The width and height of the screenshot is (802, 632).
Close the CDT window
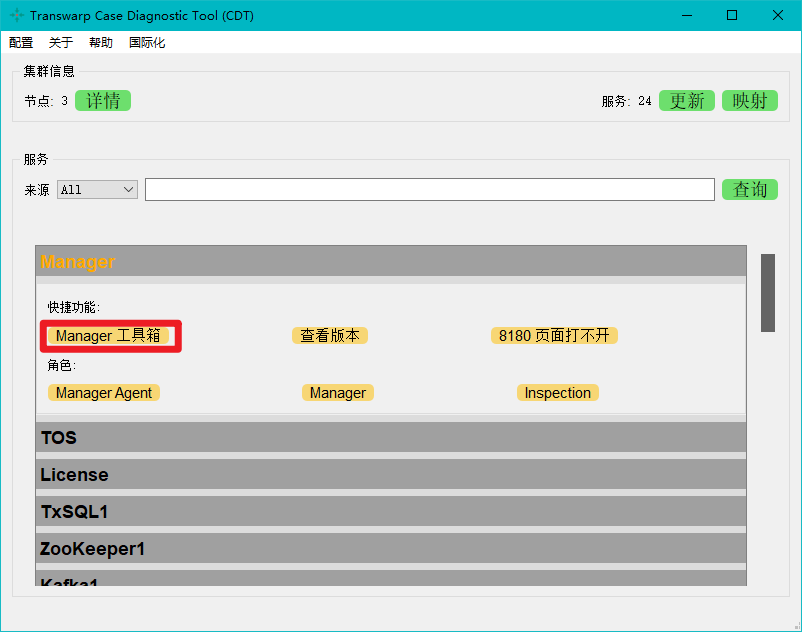coord(777,15)
